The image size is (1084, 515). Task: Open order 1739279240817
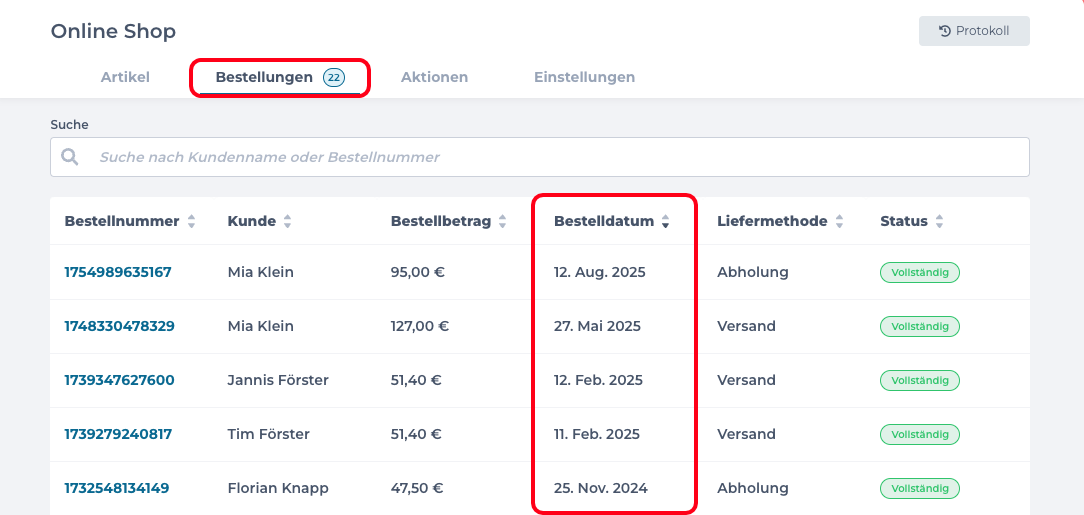(118, 434)
